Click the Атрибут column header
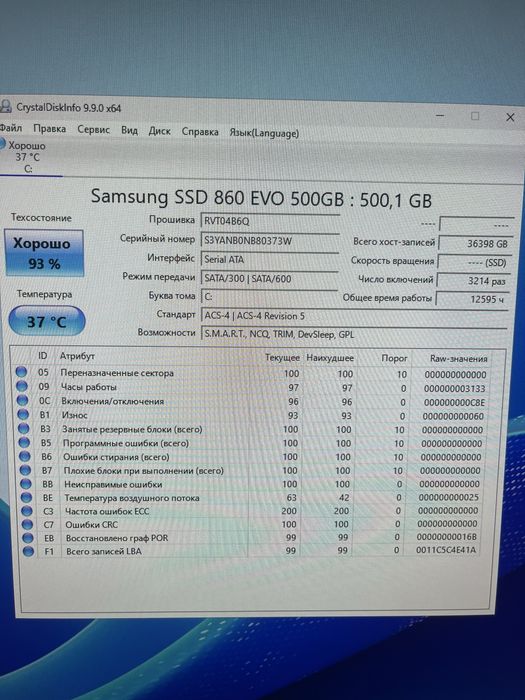This screenshot has height=700, width=525. click(x=77, y=356)
